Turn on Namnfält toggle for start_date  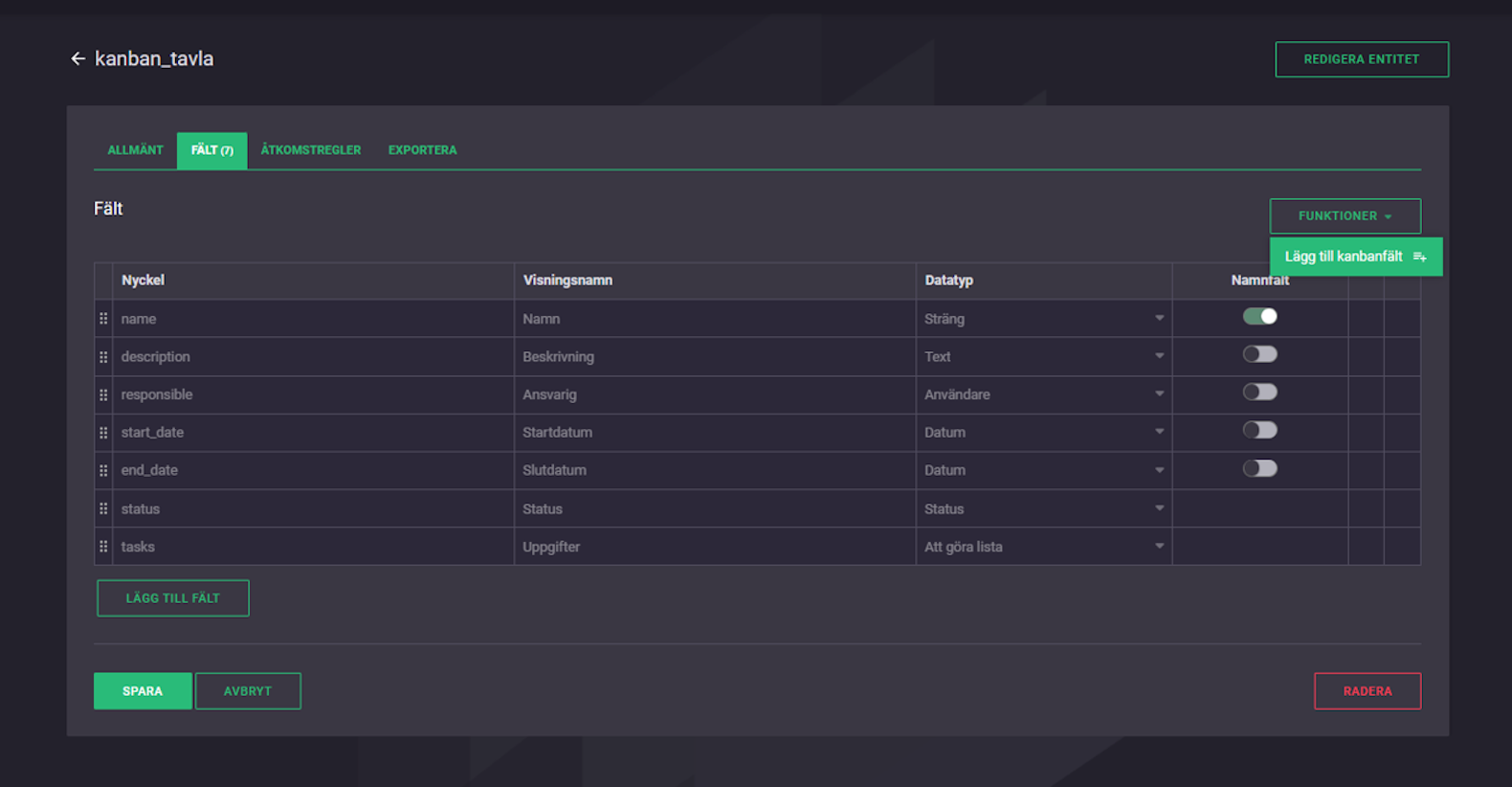click(x=1259, y=430)
